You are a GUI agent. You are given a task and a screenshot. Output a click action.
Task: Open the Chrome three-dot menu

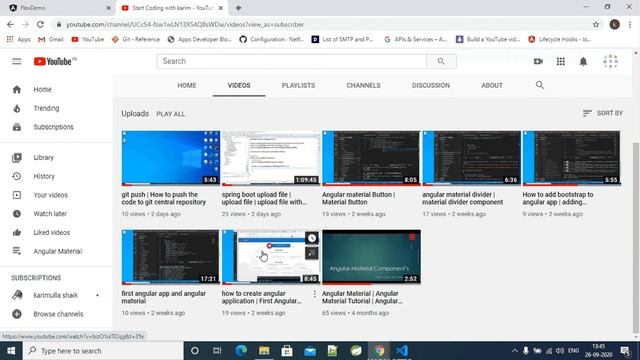click(x=630, y=24)
